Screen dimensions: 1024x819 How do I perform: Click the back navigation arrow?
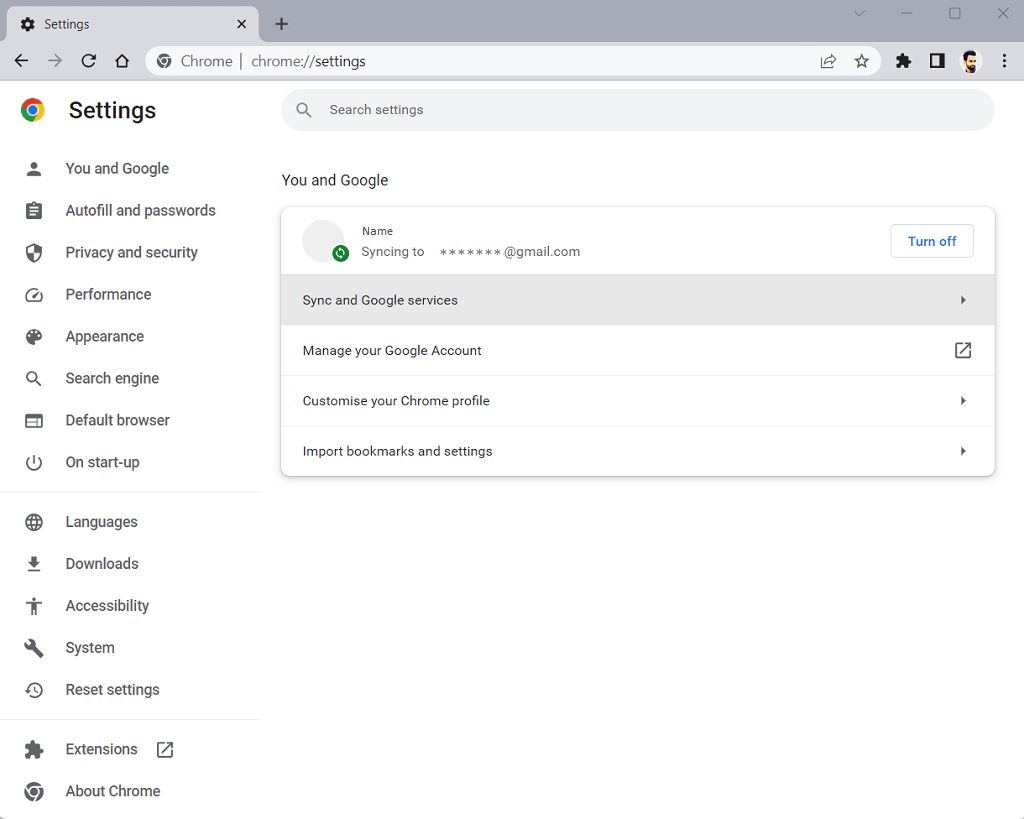(22, 61)
